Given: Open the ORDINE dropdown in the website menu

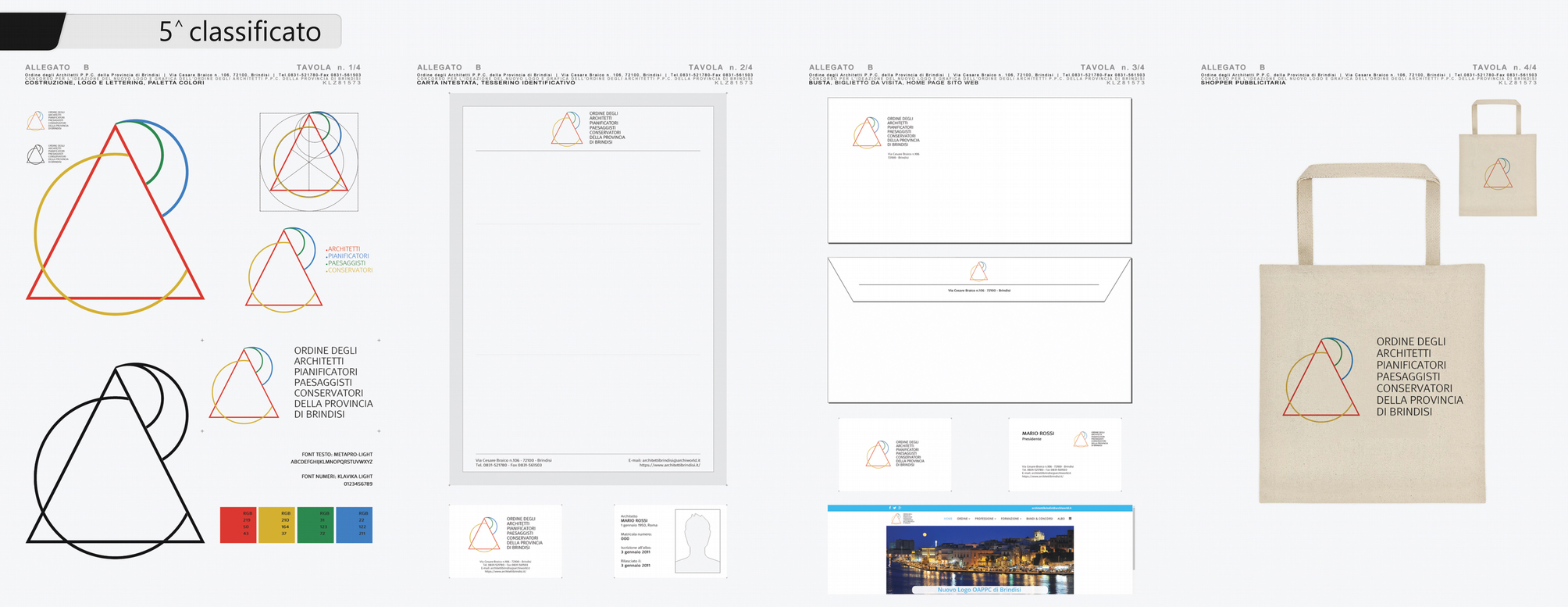Looking at the screenshot, I should click(964, 519).
